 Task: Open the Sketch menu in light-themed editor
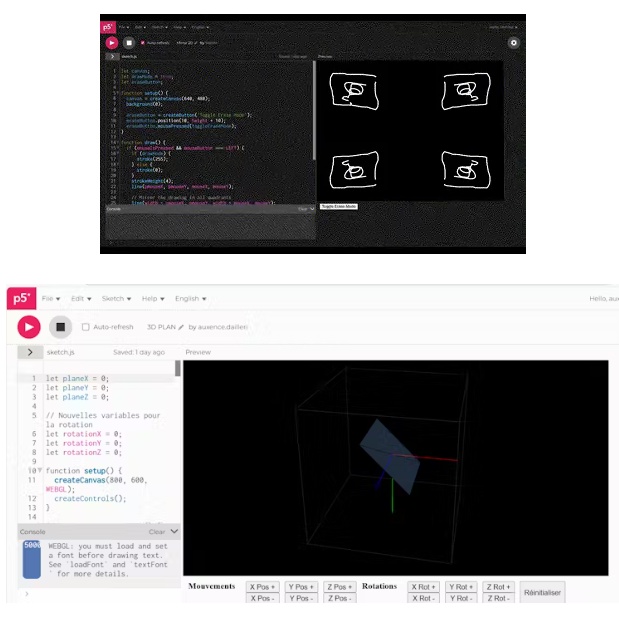[115, 299]
